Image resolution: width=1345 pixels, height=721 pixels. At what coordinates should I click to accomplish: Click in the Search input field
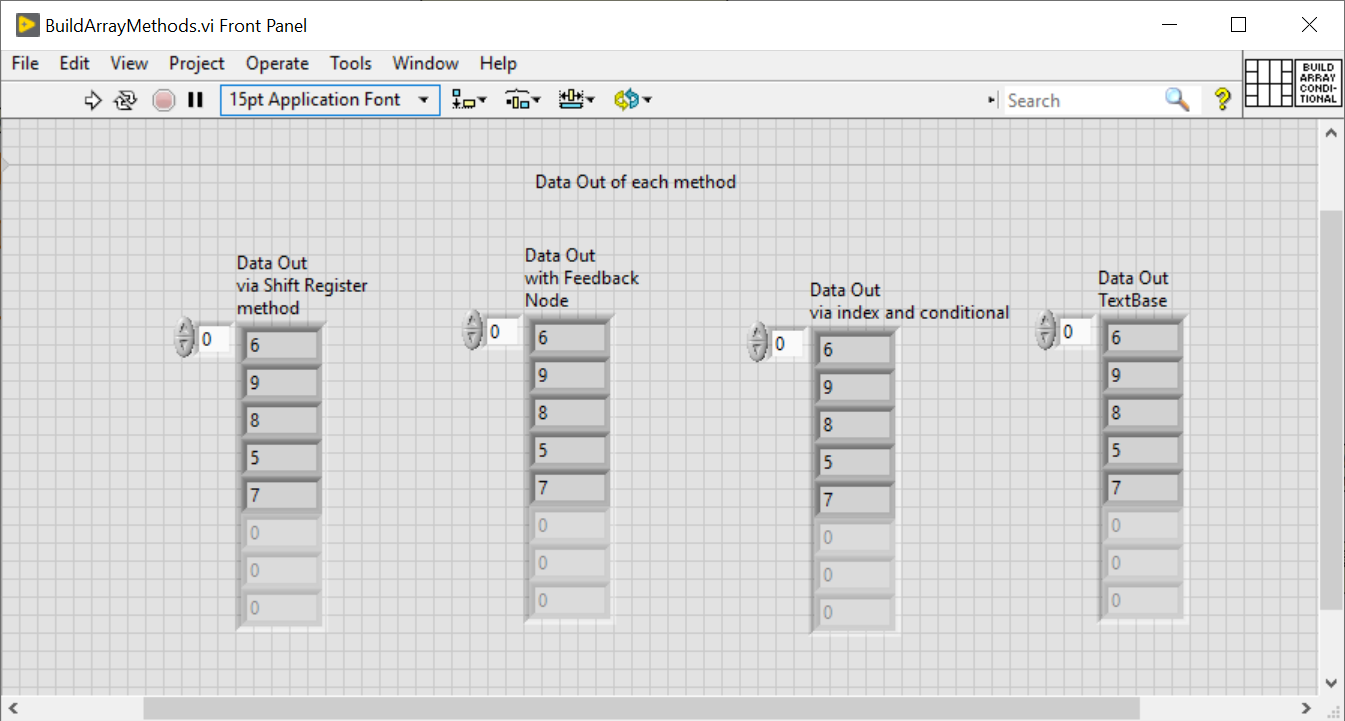point(1083,100)
